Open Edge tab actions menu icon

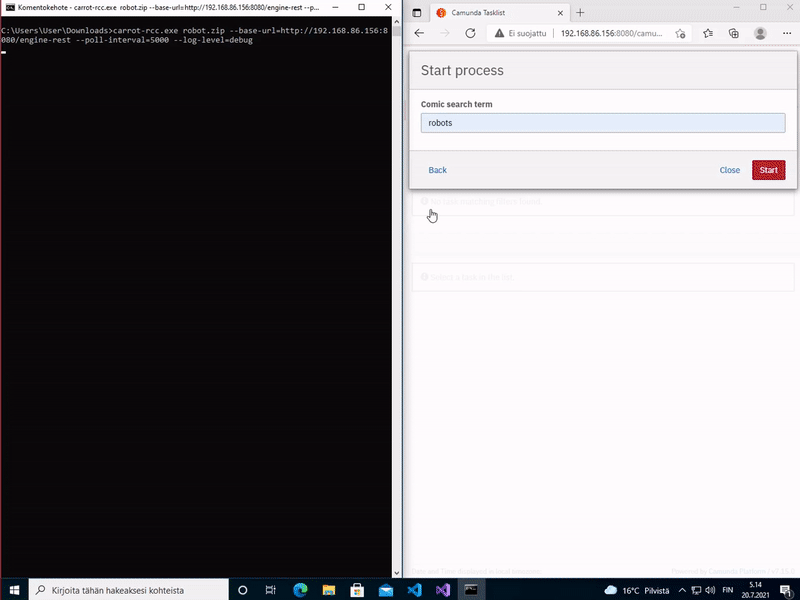pos(417,13)
